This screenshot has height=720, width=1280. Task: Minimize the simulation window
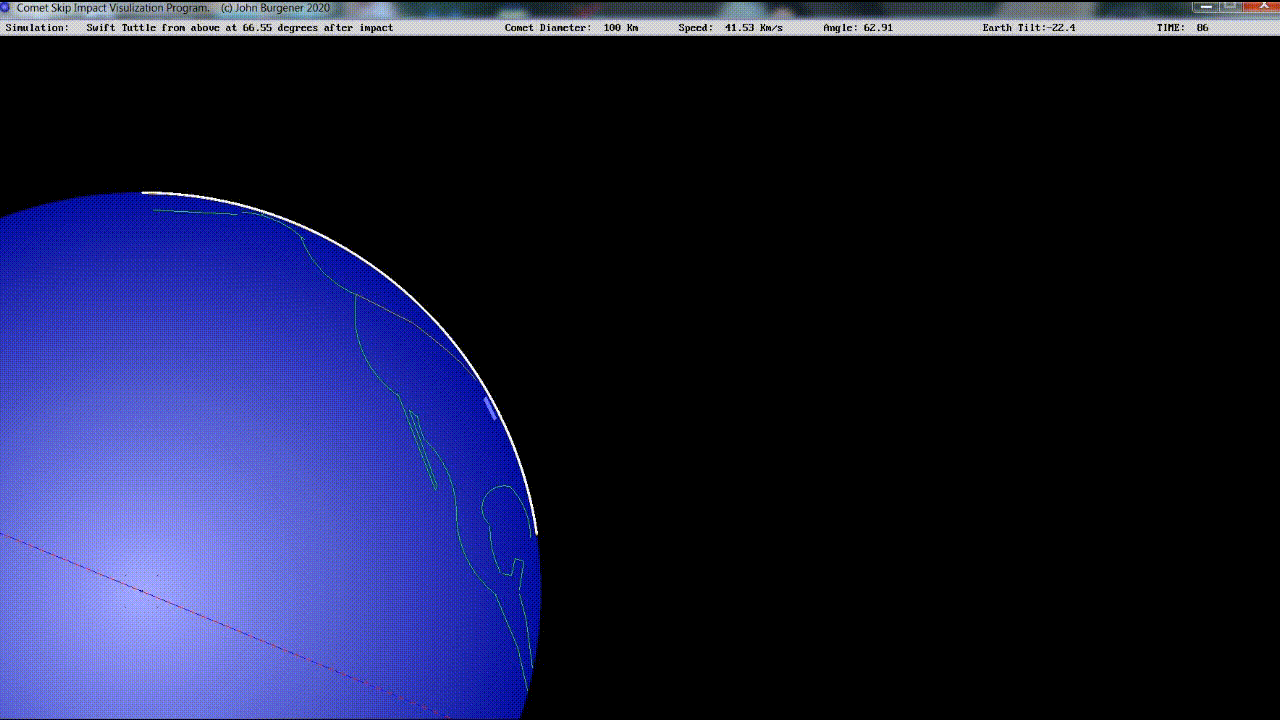coord(1204,6)
